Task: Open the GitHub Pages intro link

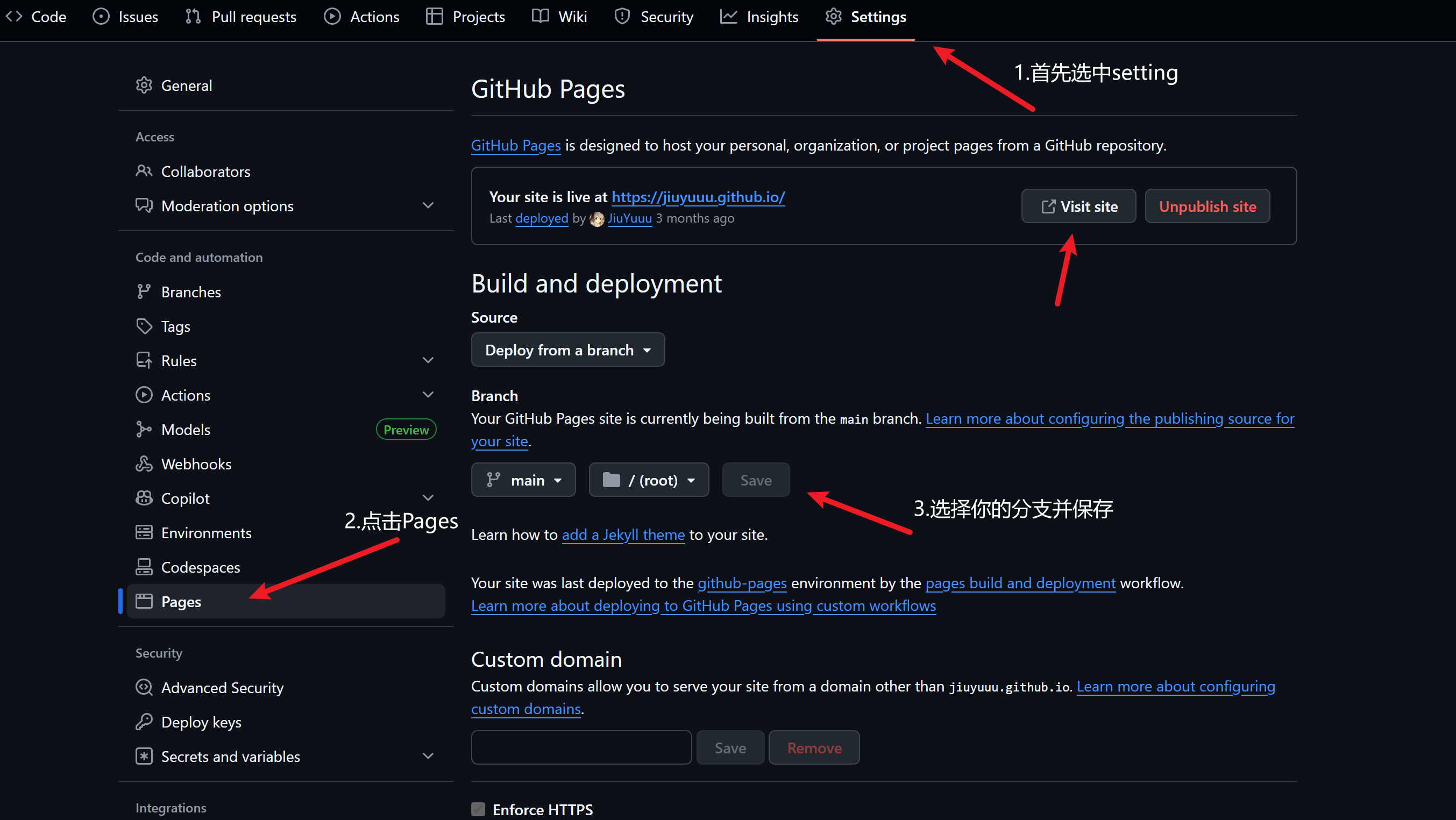Action: point(516,145)
